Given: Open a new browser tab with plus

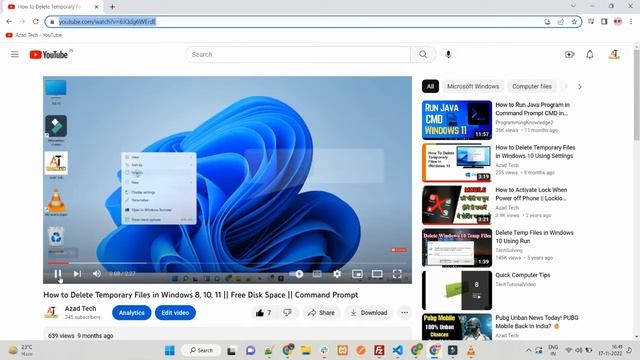Looking at the screenshot, I should [112, 7].
